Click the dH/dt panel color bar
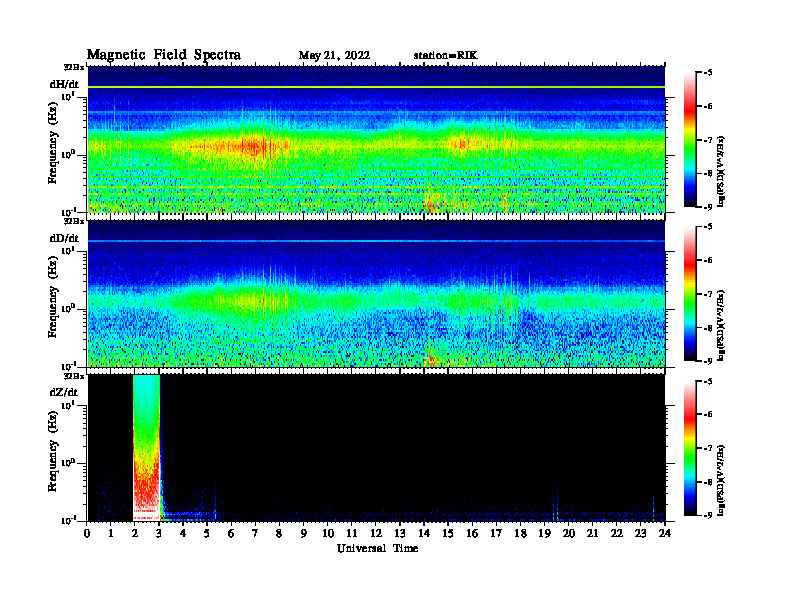 tap(690, 140)
